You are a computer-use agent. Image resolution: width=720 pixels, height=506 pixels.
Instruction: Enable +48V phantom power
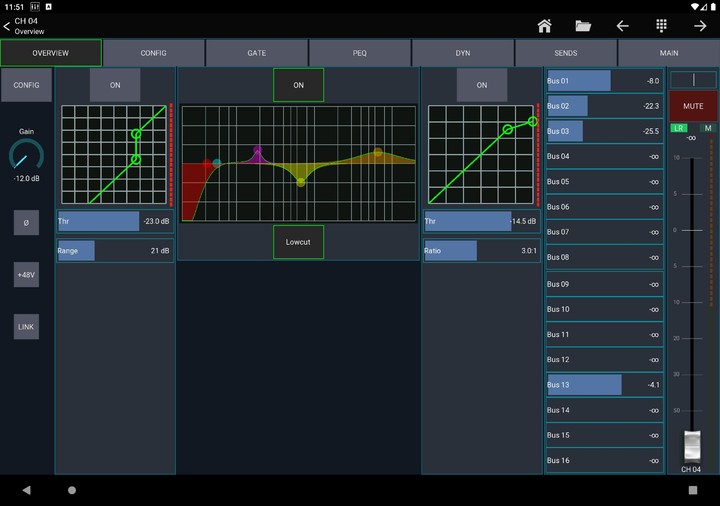pyautogui.click(x=26, y=275)
